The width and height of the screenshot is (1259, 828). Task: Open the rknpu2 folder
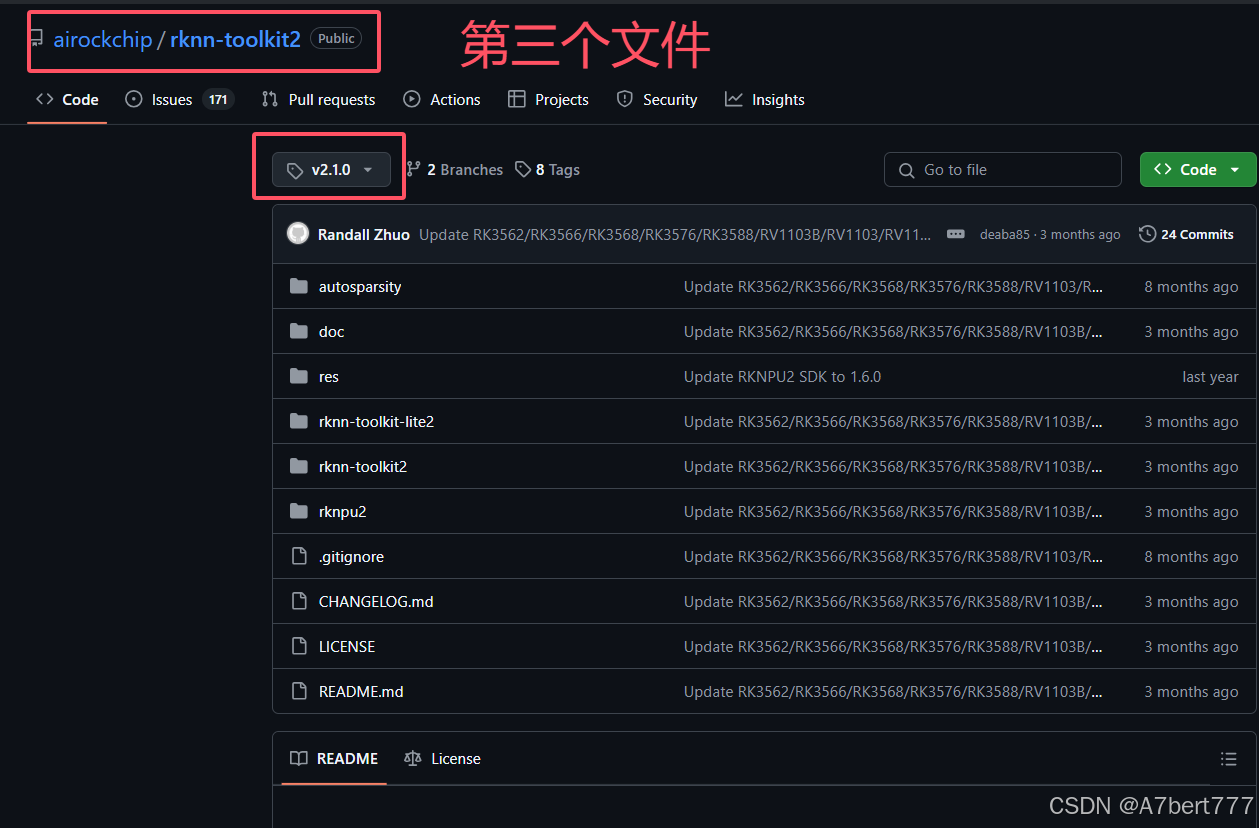[343, 512]
